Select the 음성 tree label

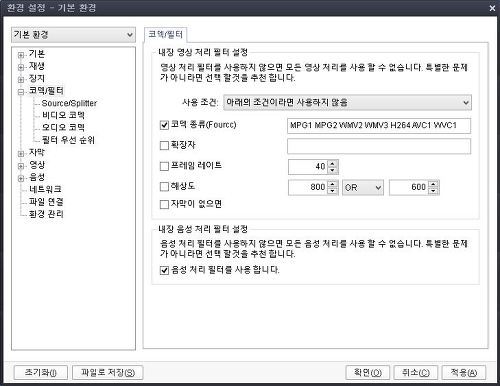pyautogui.click(x=37, y=177)
